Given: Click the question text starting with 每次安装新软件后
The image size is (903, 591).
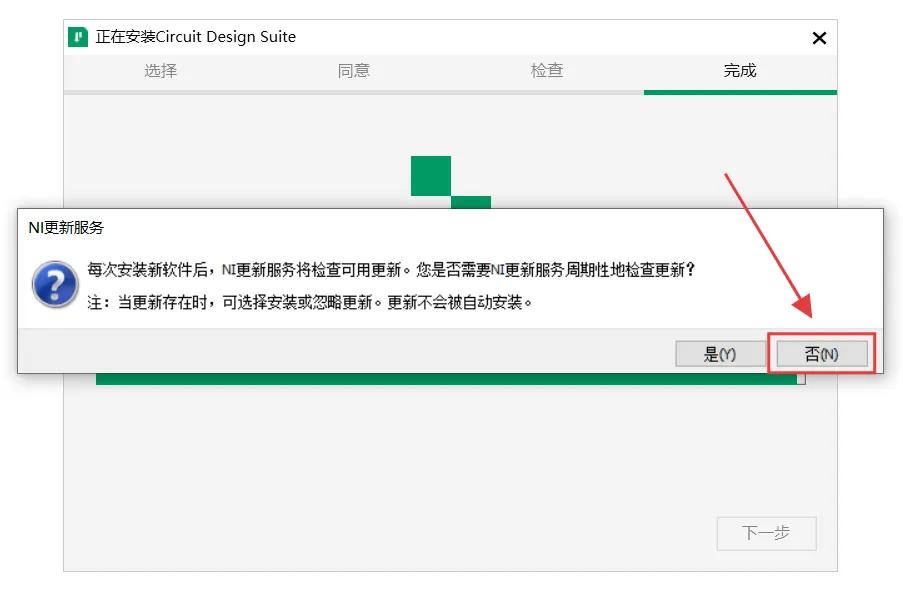Looking at the screenshot, I should 392,270.
